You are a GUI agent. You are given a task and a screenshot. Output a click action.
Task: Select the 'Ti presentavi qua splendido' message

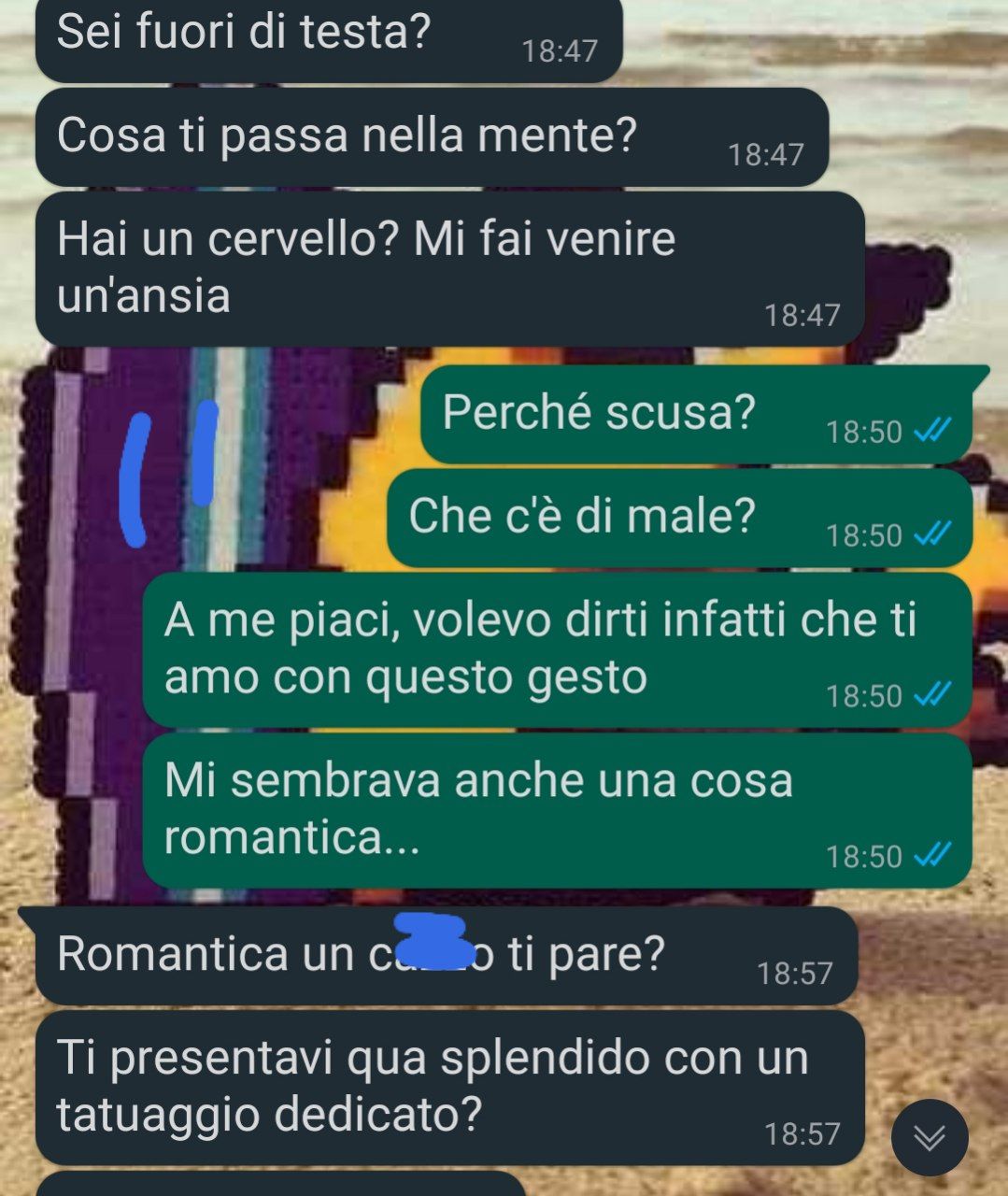tap(449, 1088)
